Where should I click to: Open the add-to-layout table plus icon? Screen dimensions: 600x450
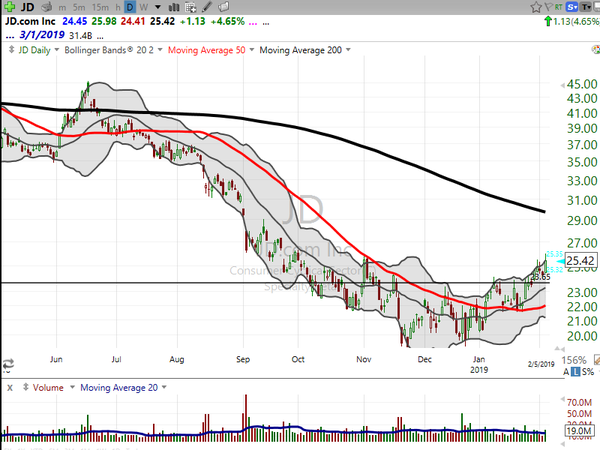tap(190, 7)
